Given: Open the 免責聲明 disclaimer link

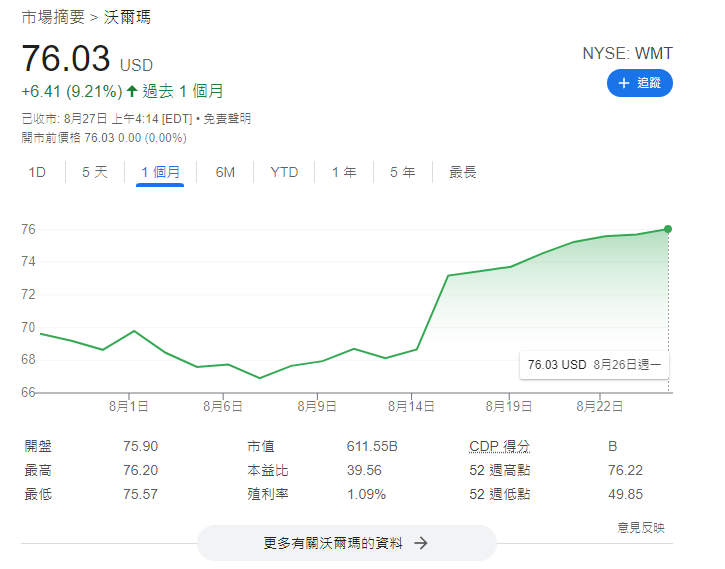Looking at the screenshot, I should point(227,119).
